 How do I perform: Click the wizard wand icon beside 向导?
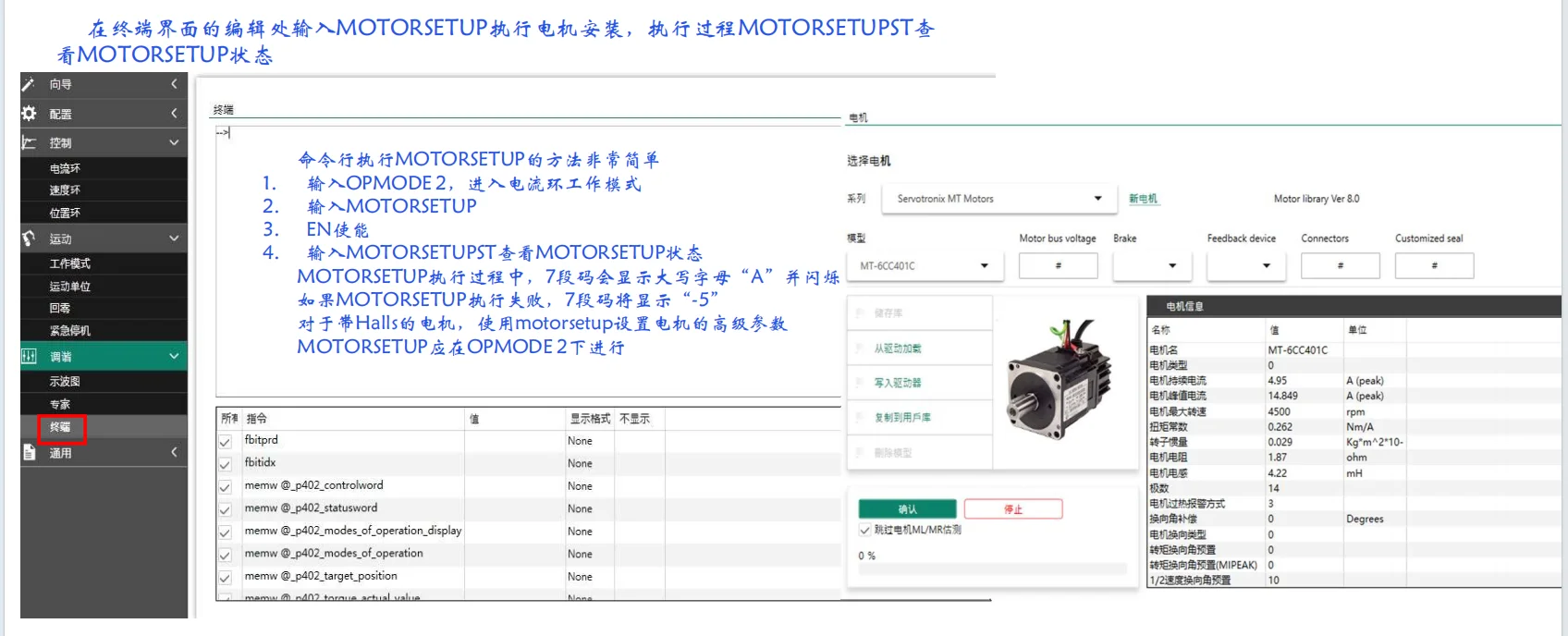click(x=29, y=84)
